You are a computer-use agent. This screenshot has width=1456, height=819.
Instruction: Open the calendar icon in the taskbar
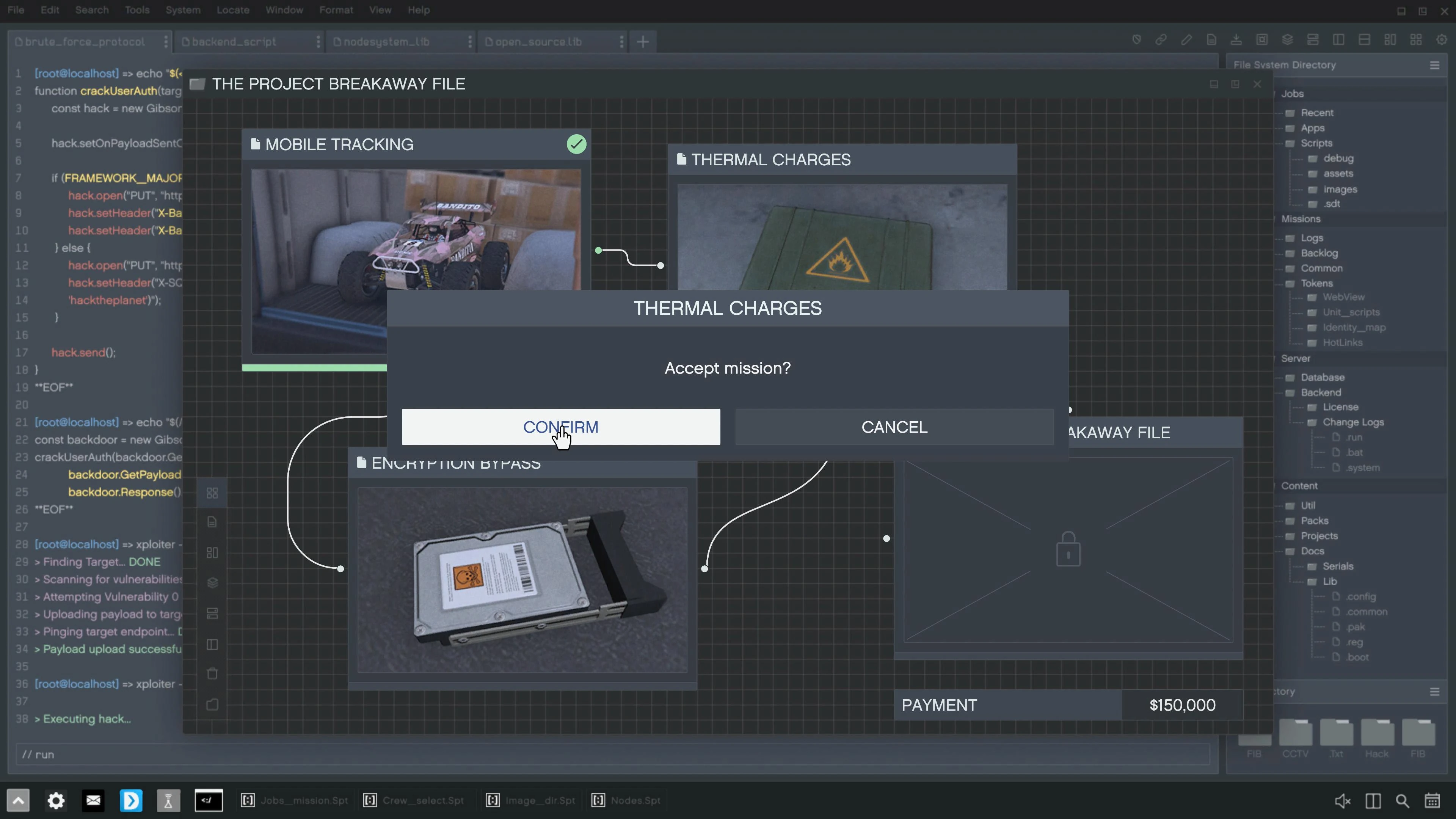[x=1432, y=800]
